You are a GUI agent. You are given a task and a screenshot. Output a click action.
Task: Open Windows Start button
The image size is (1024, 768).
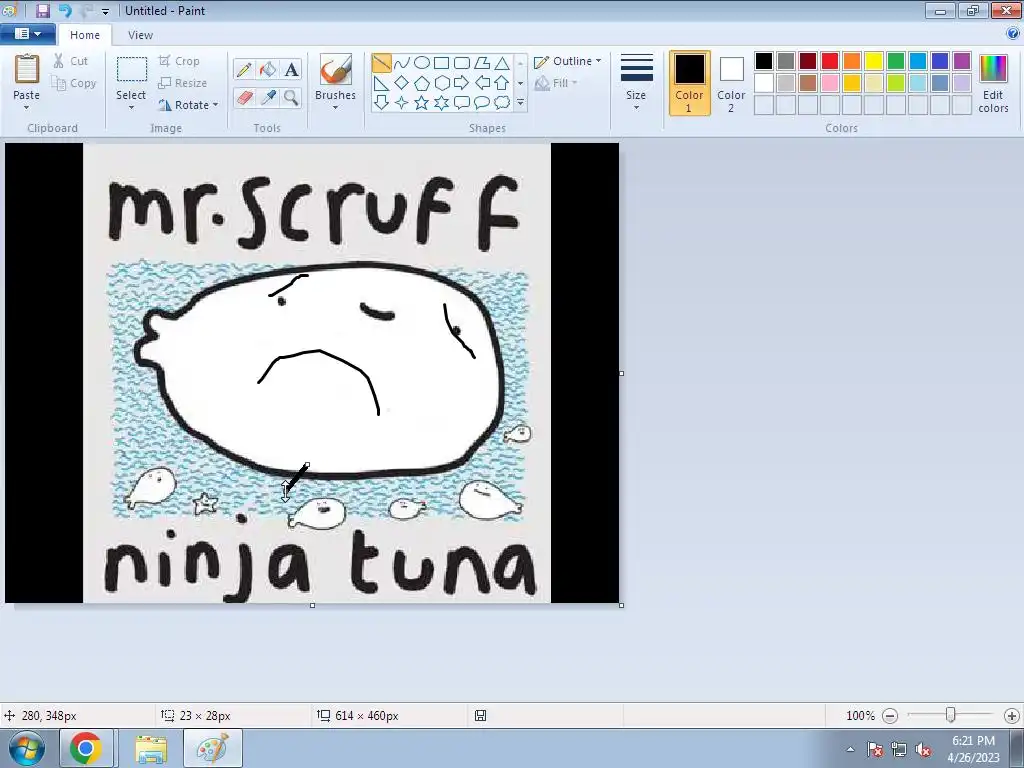click(27, 748)
